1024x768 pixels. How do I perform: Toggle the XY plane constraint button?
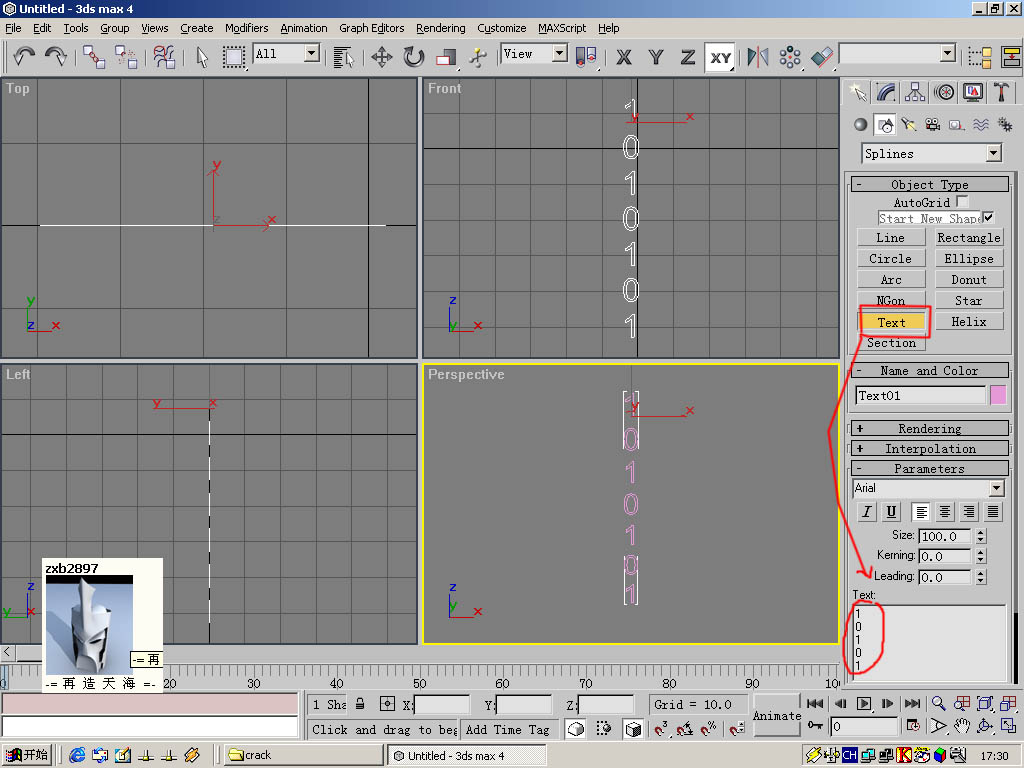[720, 57]
